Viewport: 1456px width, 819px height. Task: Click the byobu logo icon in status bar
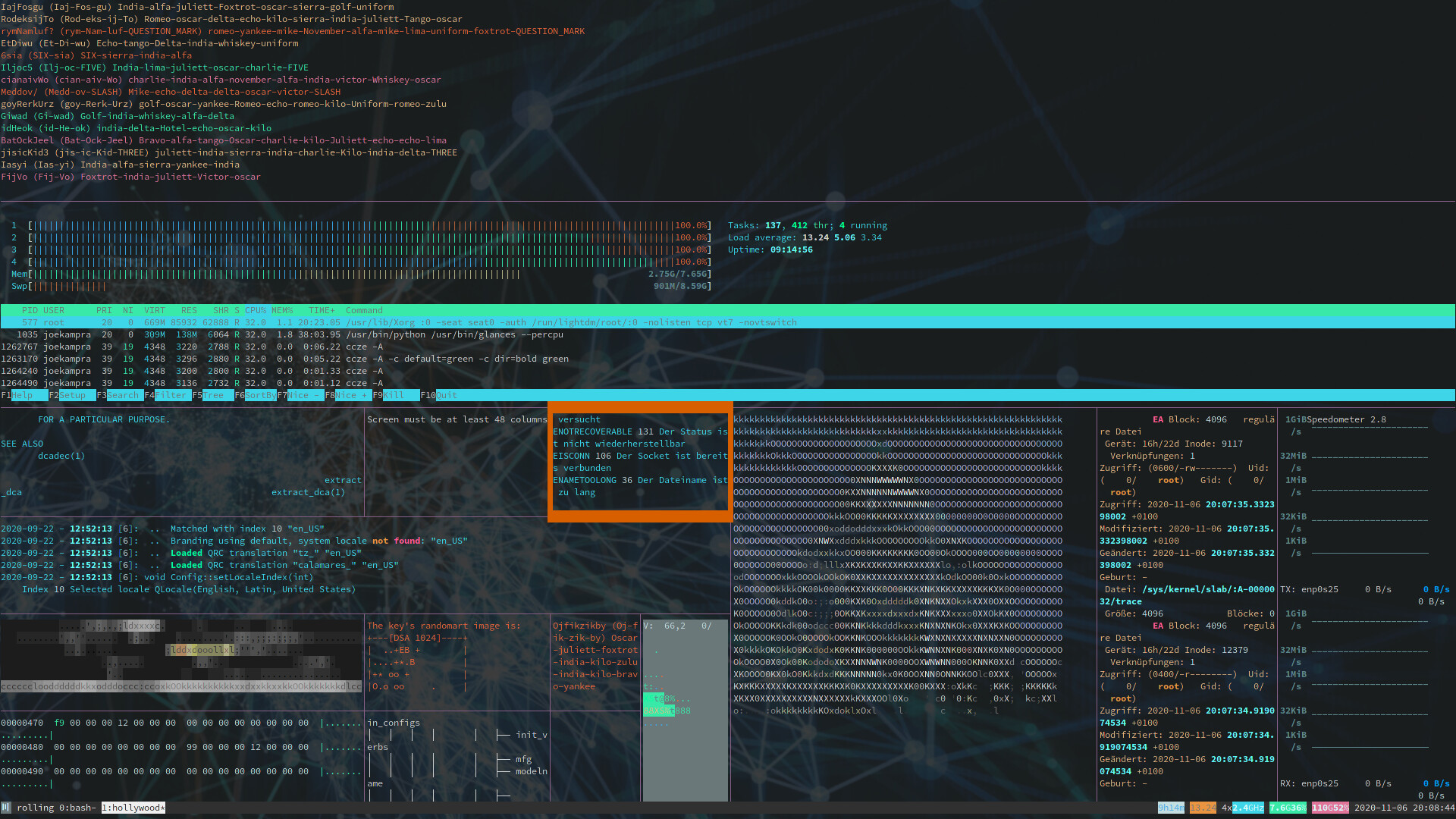coord(6,808)
